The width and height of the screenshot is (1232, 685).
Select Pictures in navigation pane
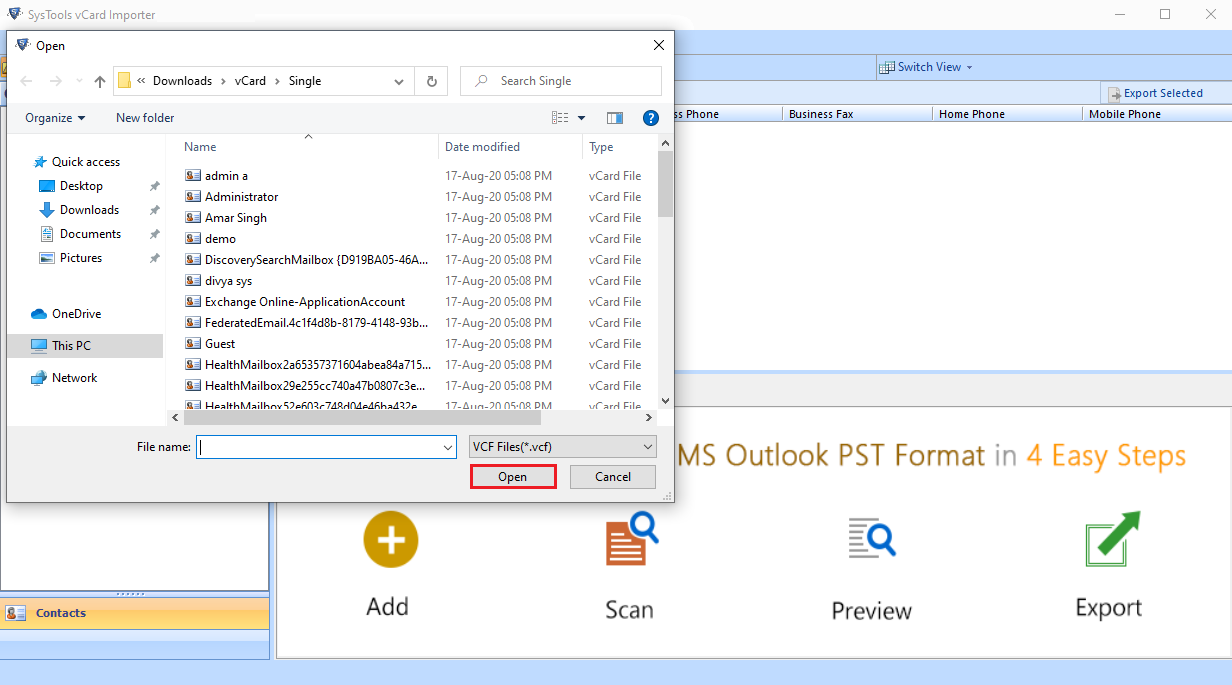pyautogui.click(x=81, y=258)
